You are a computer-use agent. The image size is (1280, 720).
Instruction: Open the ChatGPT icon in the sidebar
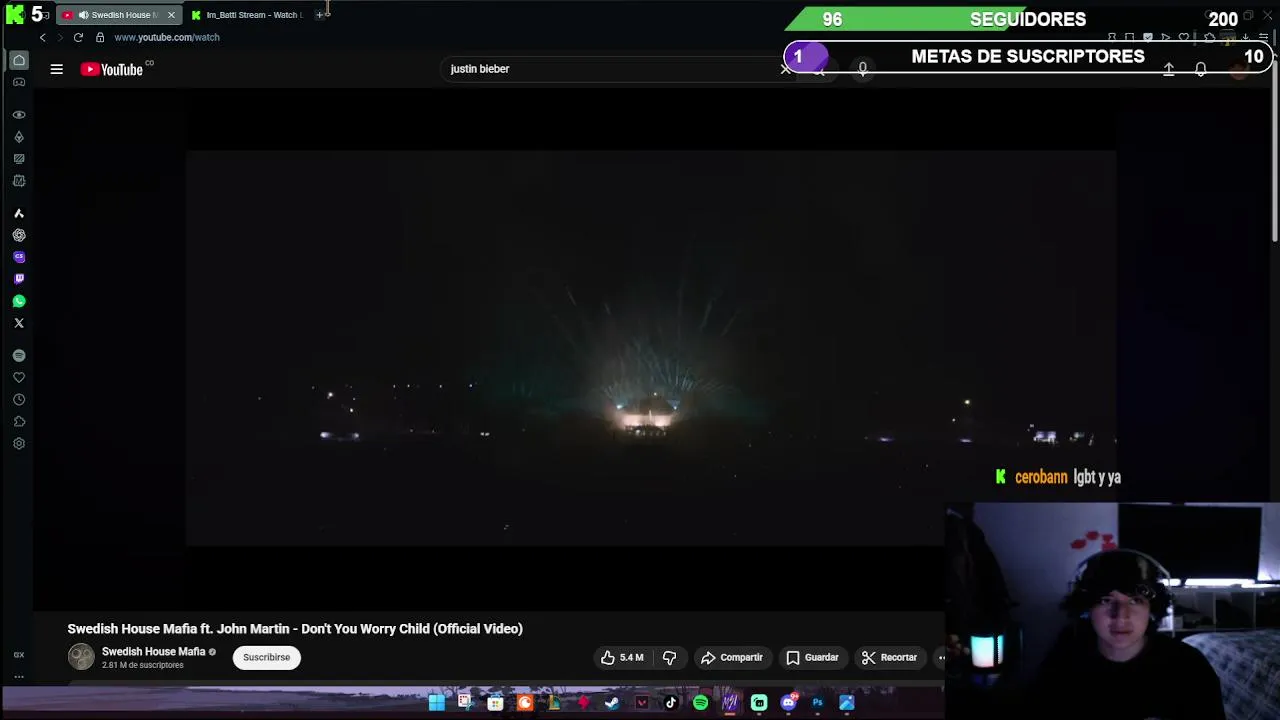[19, 235]
